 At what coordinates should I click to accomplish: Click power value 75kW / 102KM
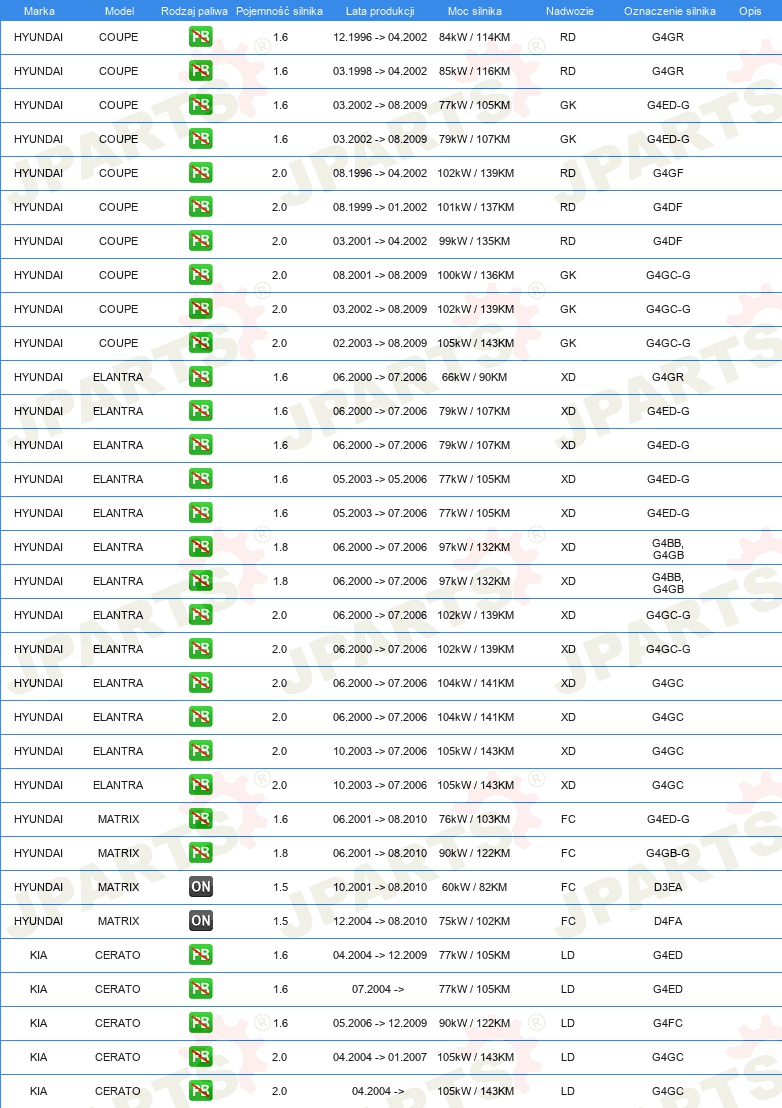[x=475, y=921]
